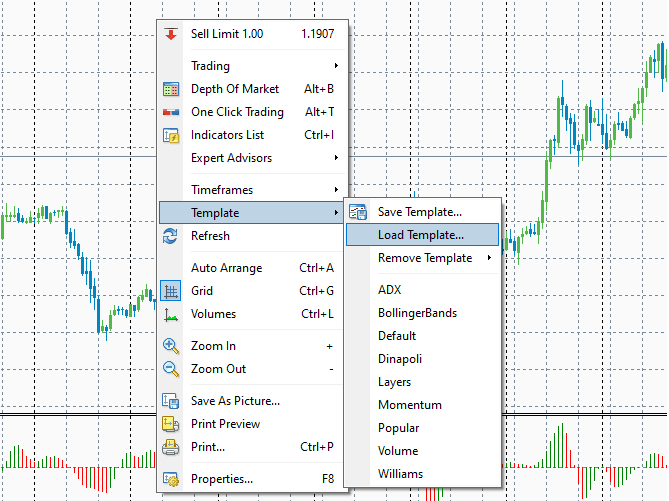Click the Indicators List icon

coord(171,135)
